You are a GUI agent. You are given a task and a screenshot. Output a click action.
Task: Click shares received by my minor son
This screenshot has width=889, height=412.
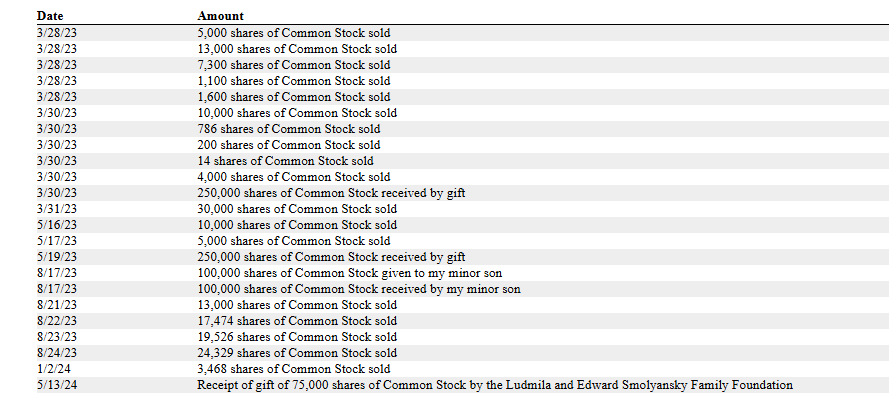point(358,289)
